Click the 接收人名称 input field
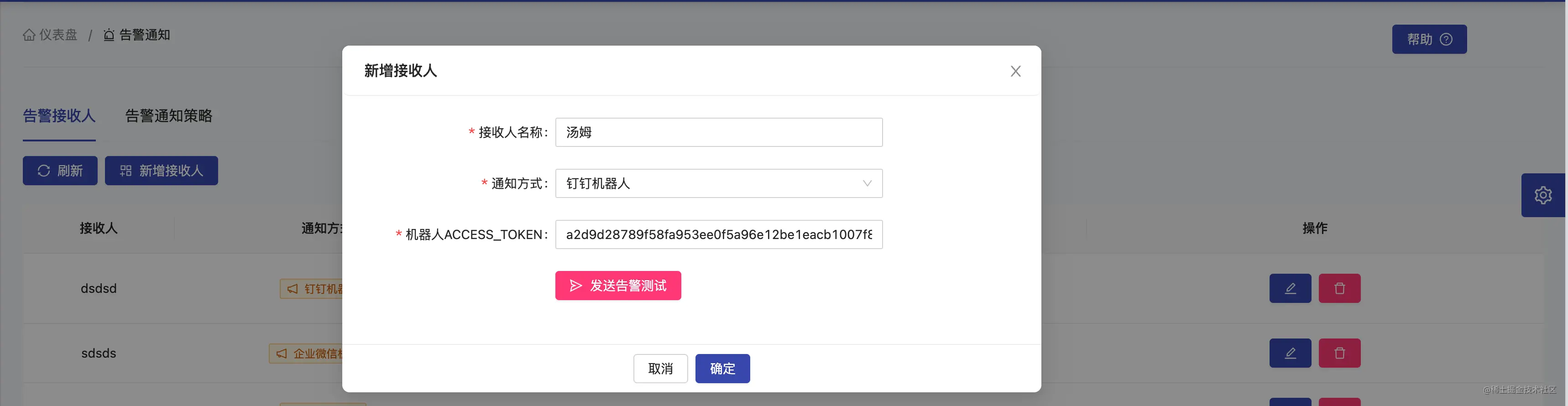Image resolution: width=1568 pixels, height=406 pixels. click(x=718, y=132)
